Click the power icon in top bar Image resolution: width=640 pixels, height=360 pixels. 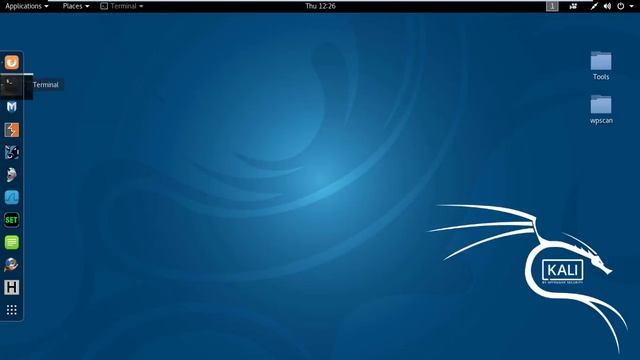pyautogui.click(x=620, y=6)
